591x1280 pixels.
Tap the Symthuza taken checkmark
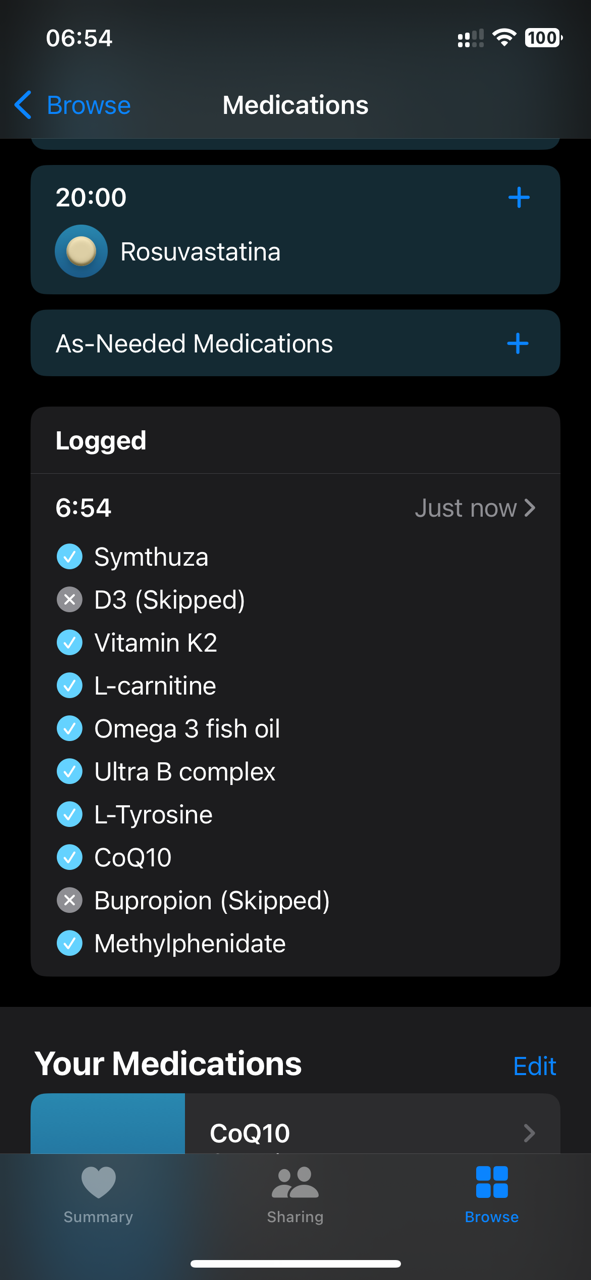point(69,557)
